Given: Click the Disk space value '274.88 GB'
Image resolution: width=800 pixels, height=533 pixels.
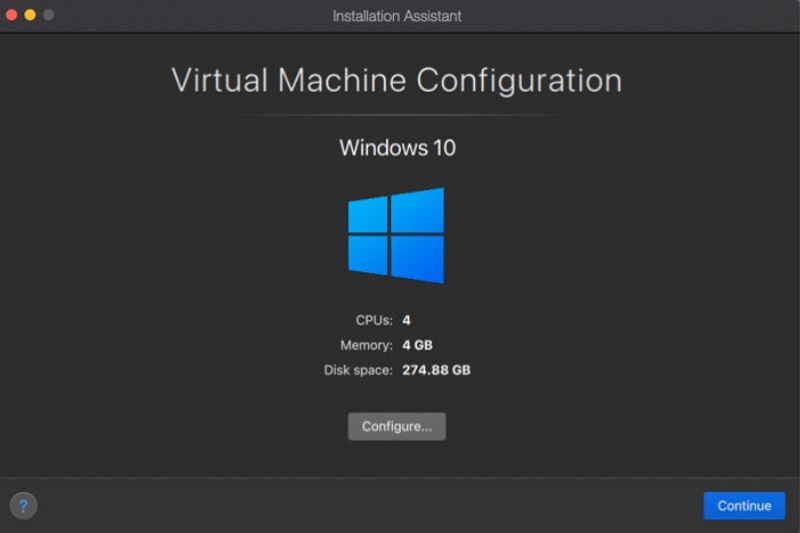Looking at the screenshot, I should point(436,370).
